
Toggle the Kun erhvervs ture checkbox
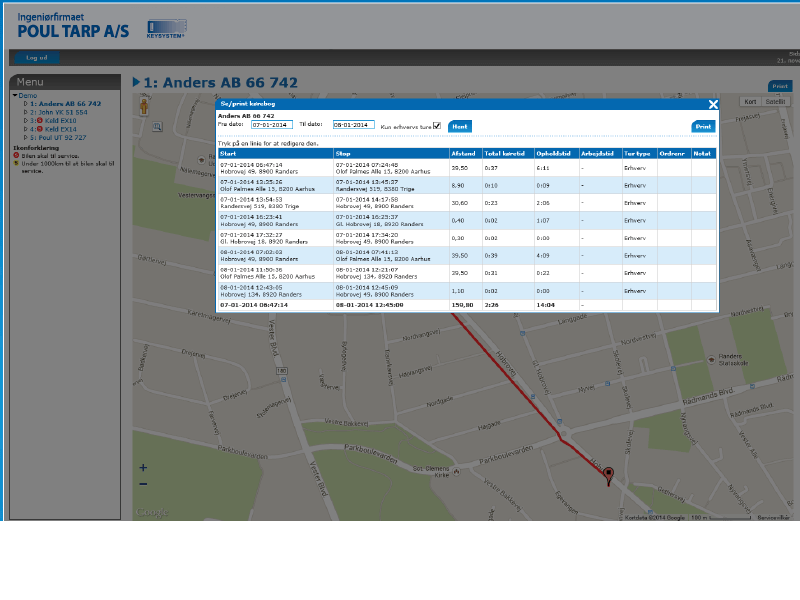click(437, 126)
